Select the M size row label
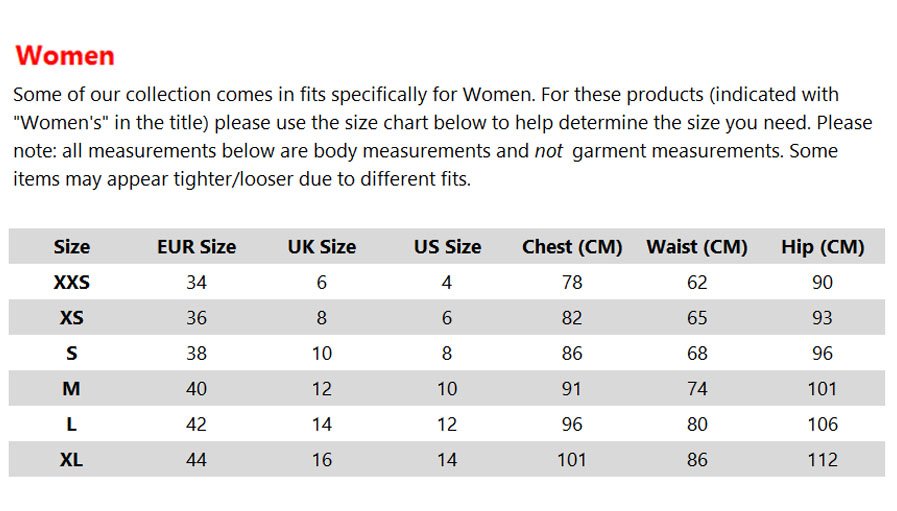Viewport: 897px width, 511px height. point(72,389)
